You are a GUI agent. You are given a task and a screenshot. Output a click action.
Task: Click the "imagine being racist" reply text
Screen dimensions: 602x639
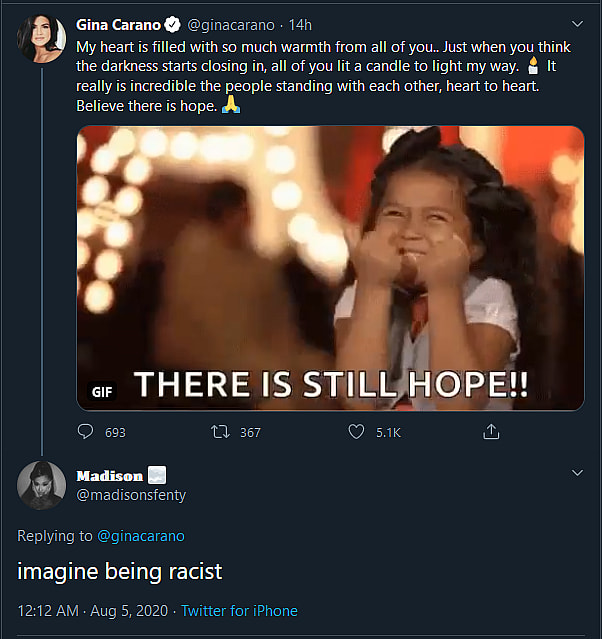(x=120, y=572)
